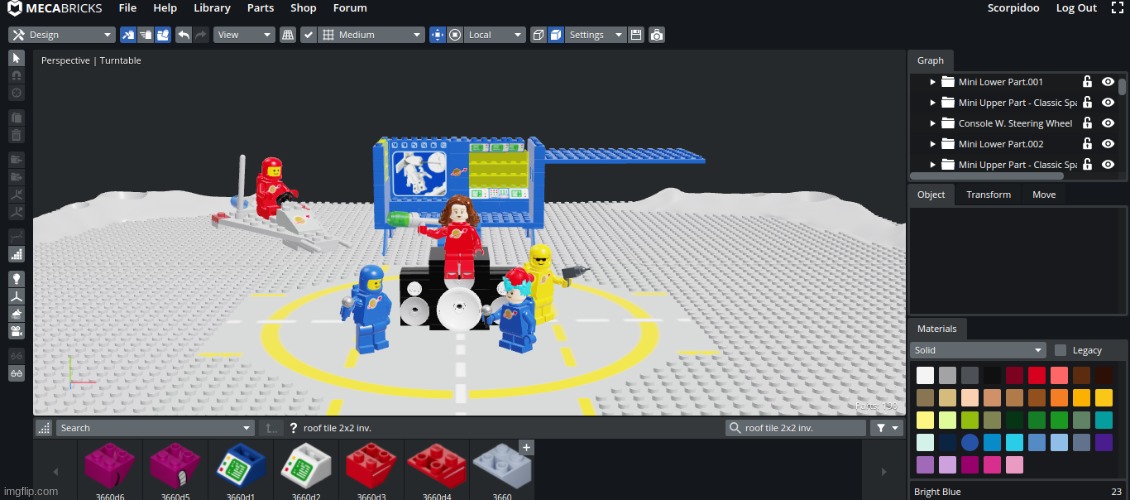Switch to wireframe cube display mode
1130x500 pixels.
(538, 35)
